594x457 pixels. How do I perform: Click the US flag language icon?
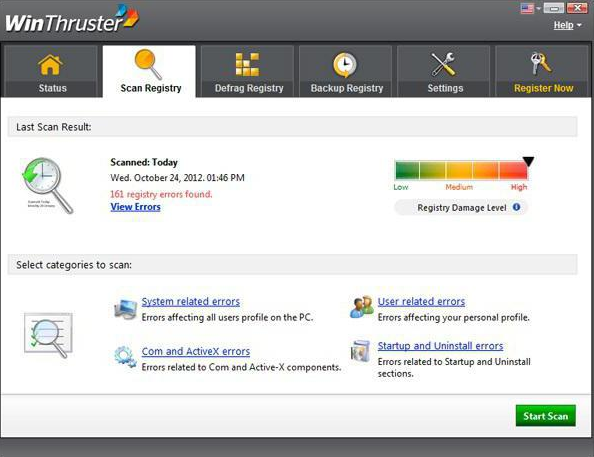pyautogui.click(x=527, y=8)
